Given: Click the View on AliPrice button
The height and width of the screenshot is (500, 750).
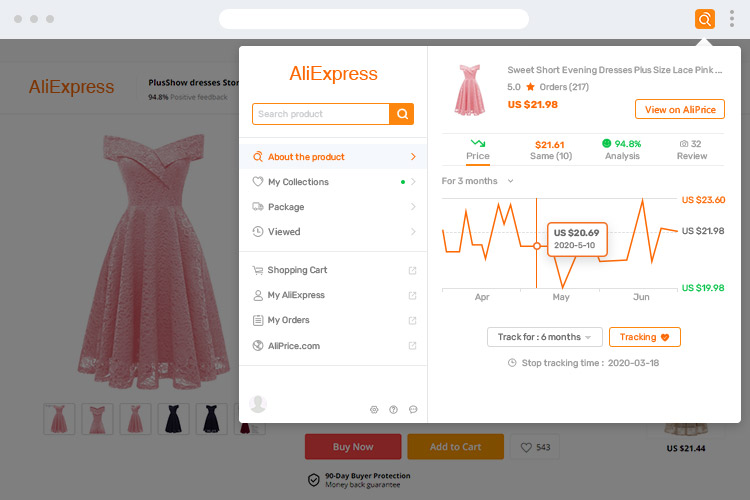Looking at the screenshot, I should [x=679, y=110].
